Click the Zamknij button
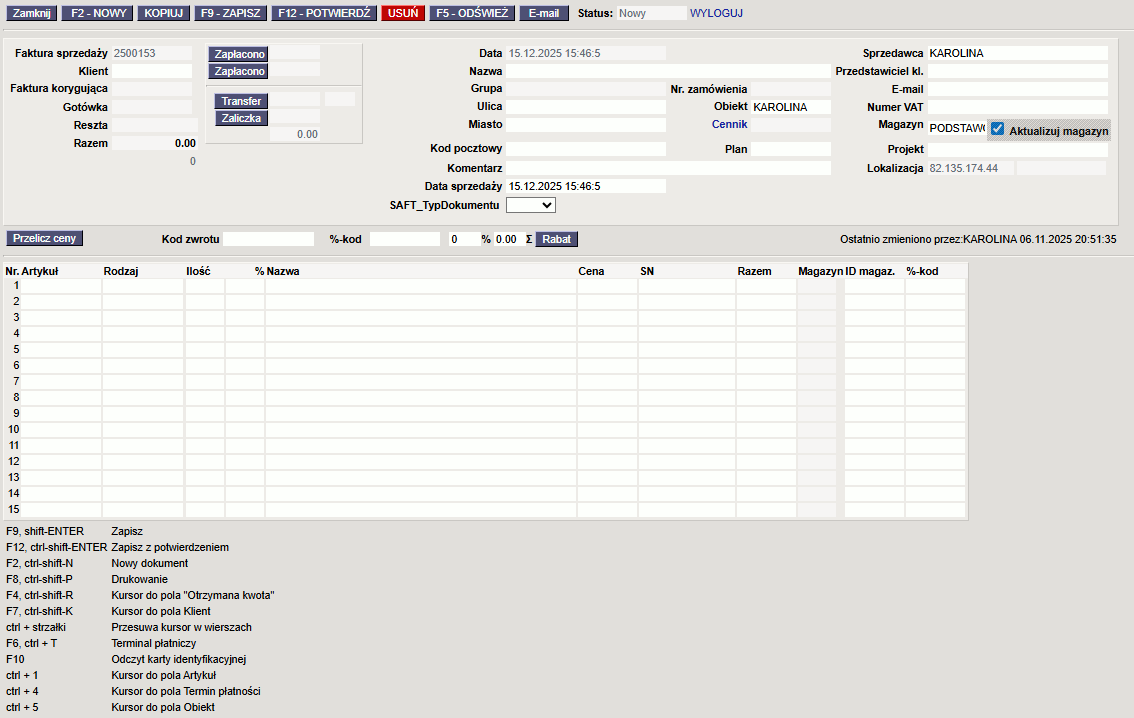The image size is (1134, 718). pos(31,14)
